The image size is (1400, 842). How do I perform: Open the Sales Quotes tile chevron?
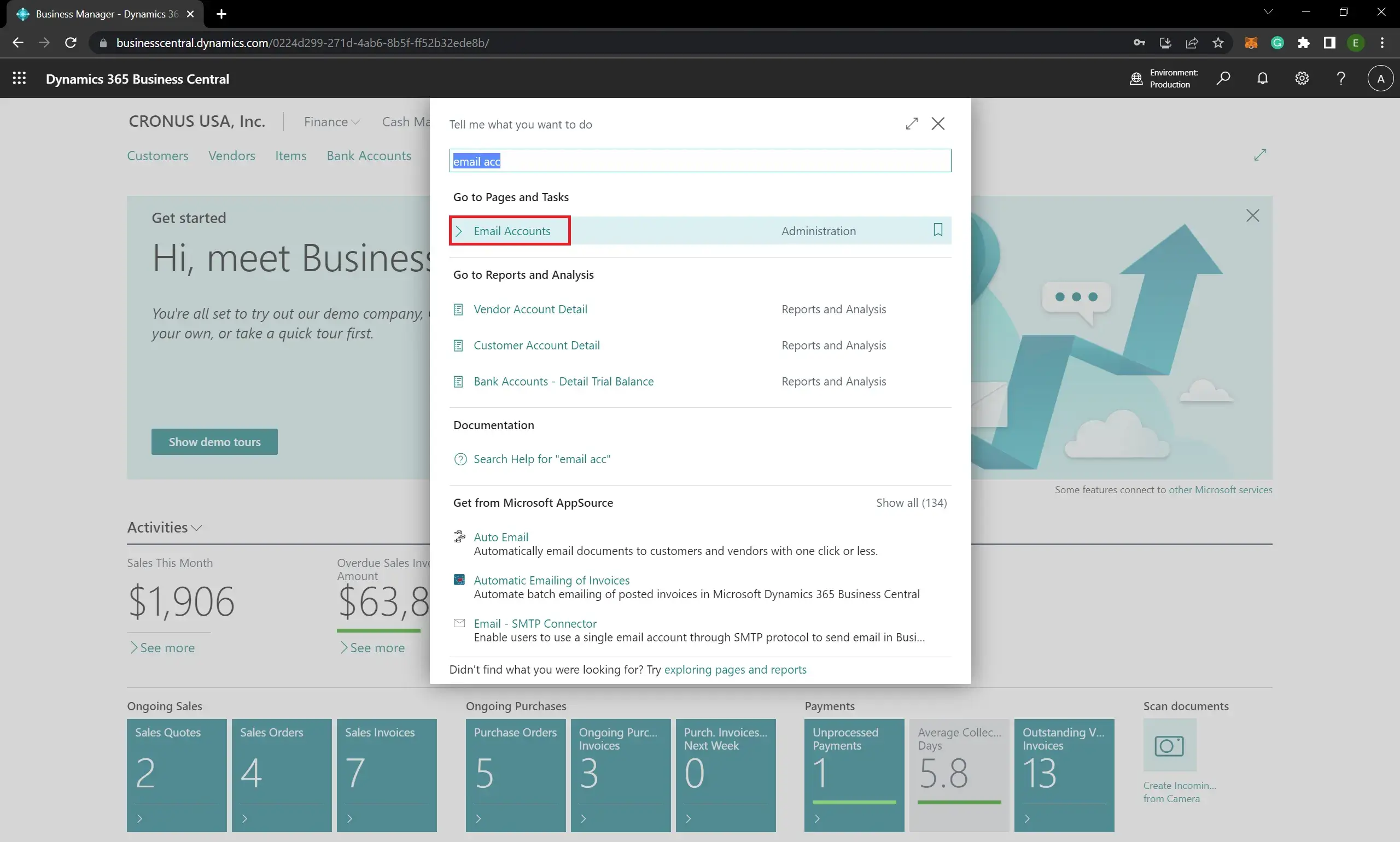pos(139,818)
